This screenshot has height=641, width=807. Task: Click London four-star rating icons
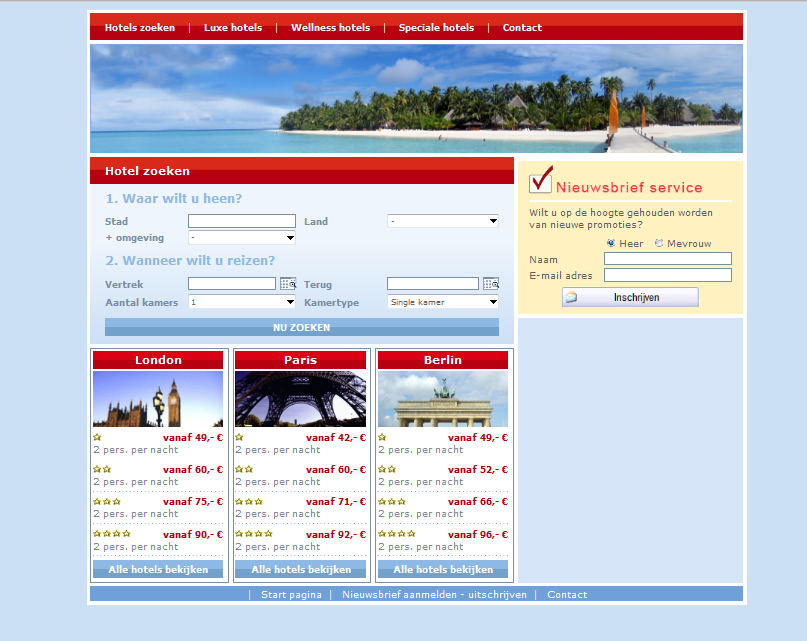pos(112,534)
